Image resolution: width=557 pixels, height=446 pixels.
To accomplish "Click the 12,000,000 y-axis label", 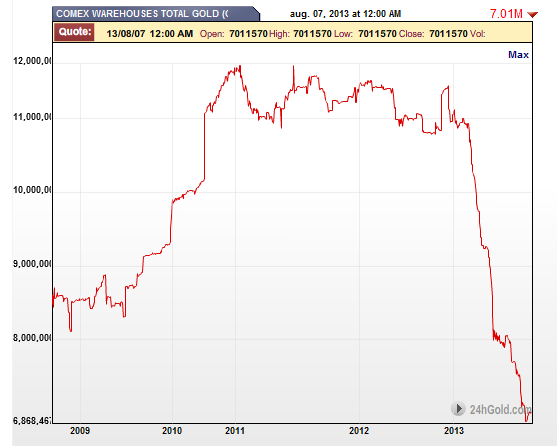I will 33,61.
